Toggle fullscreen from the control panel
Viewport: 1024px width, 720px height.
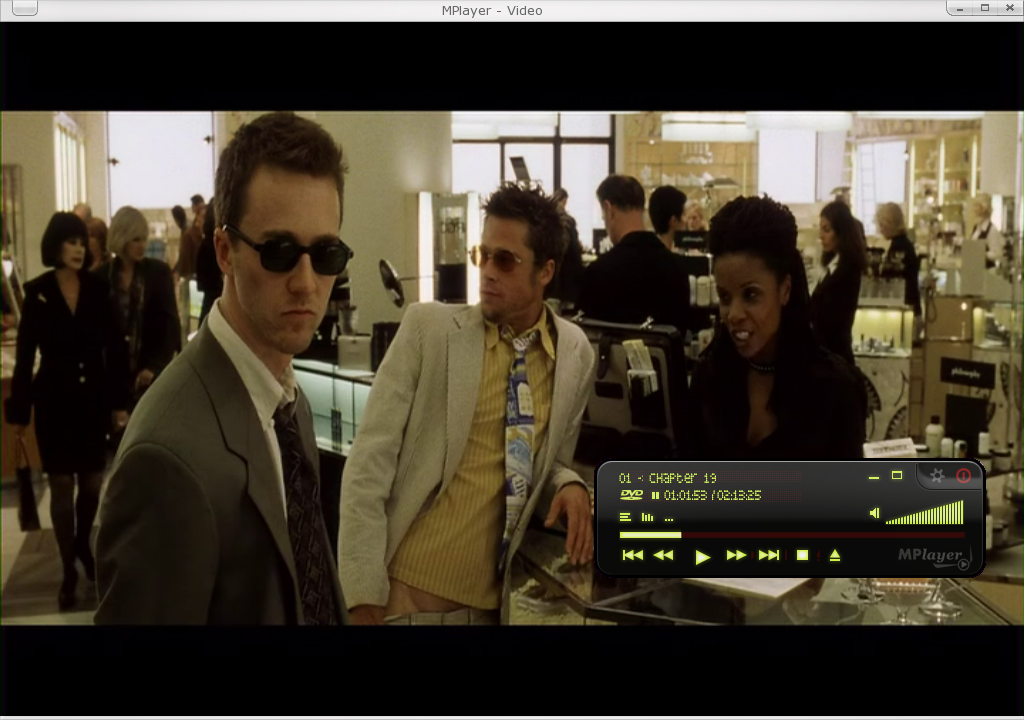coord(897,476)
